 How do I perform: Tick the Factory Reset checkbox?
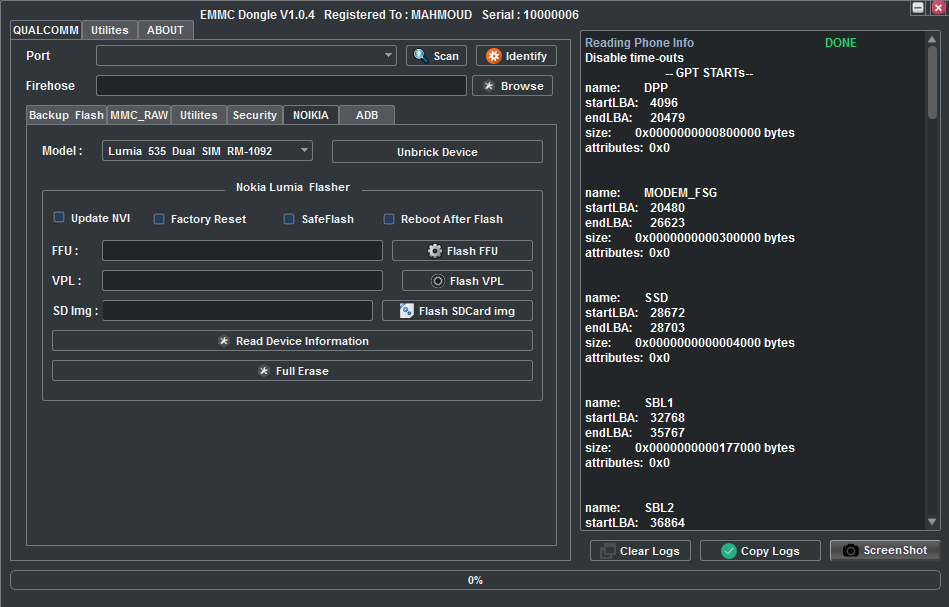point(159,219)
